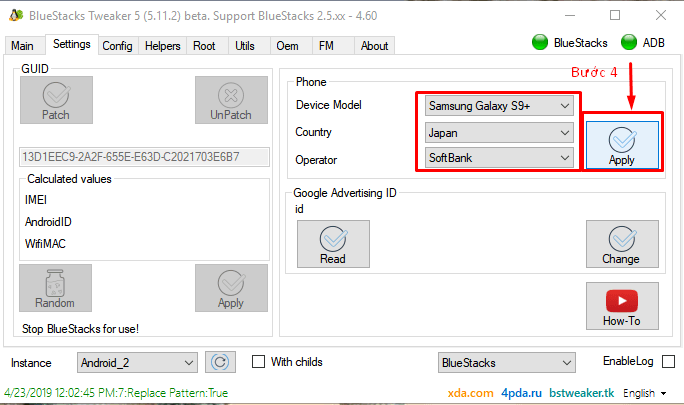Click the IMEI label
684x405 pixels.
(36, 200)
